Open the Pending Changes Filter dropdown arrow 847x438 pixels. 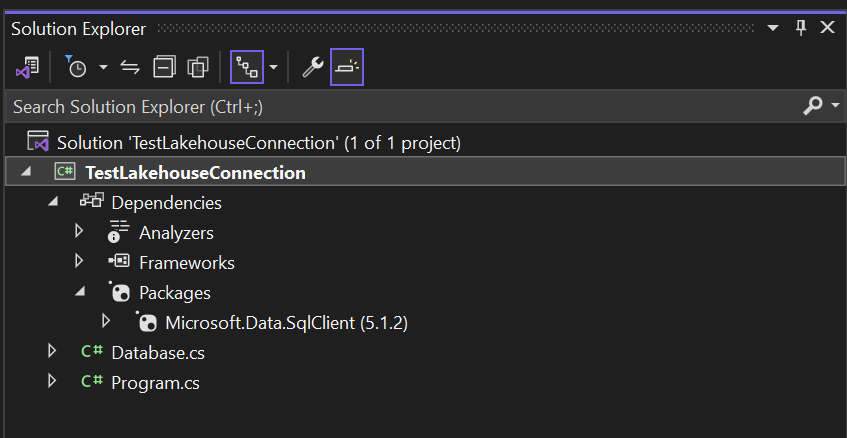tap(103, 68)
